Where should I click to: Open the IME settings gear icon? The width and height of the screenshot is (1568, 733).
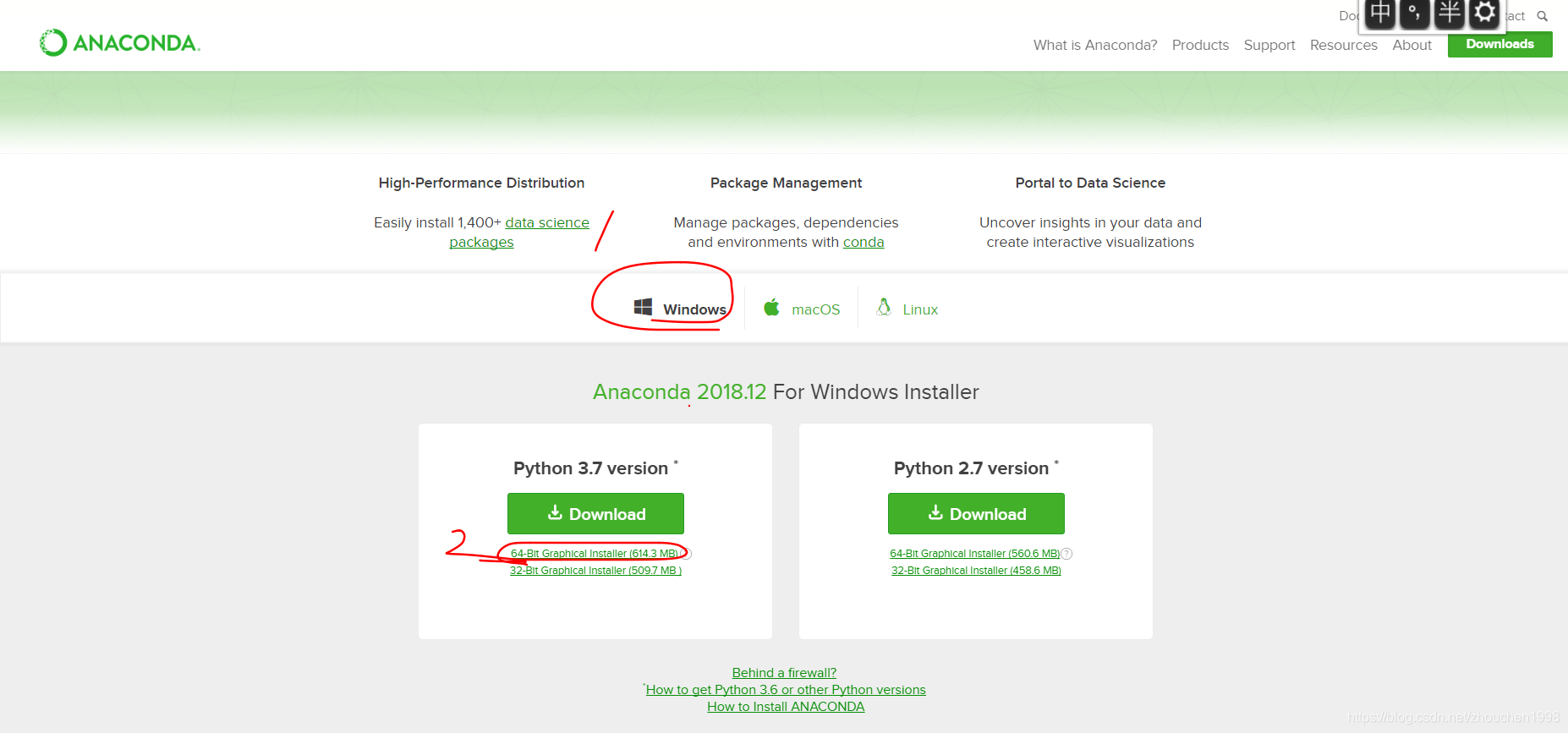pyautogui.click(x=1484, y=13)
